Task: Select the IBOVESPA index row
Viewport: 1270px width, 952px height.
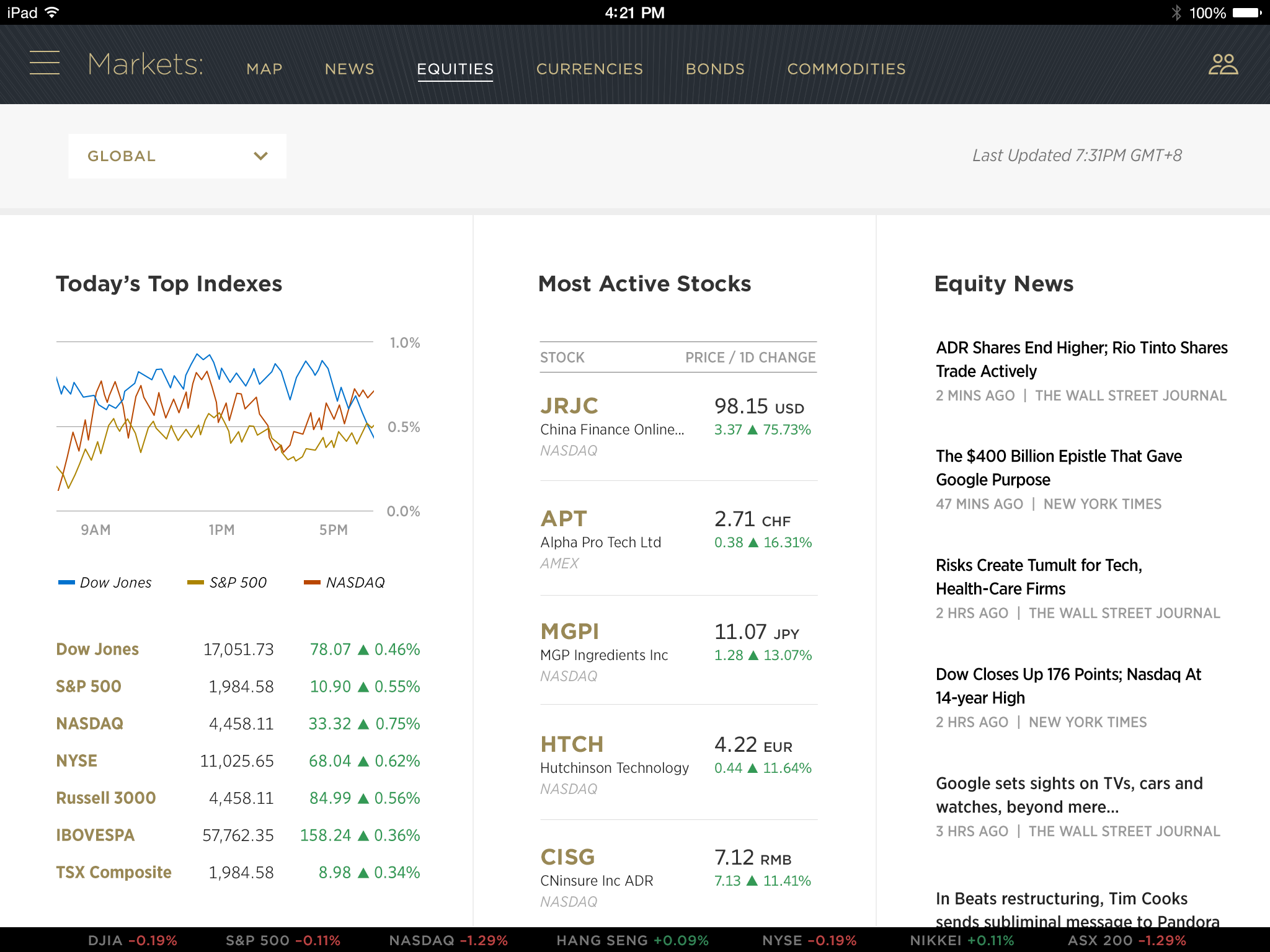Action: point(95,835)
